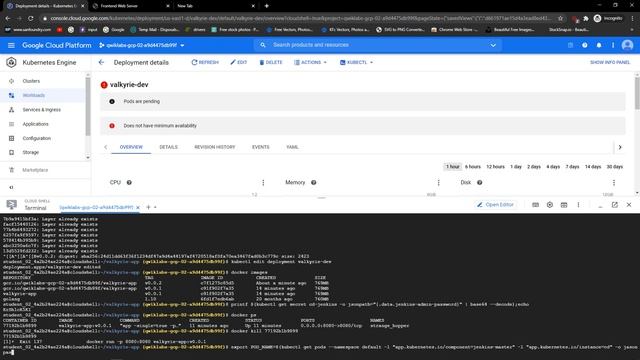640x360 pixels.
Task: Switch to the OVERVIEW tab
Action: [x=131, y=147]
